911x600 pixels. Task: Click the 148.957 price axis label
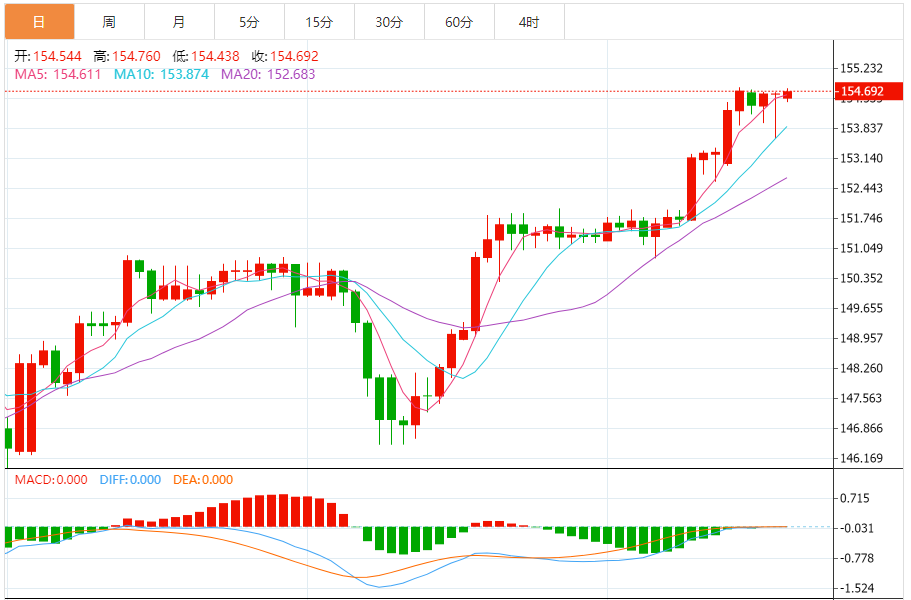pyautogui.click(x=862, y=338)
